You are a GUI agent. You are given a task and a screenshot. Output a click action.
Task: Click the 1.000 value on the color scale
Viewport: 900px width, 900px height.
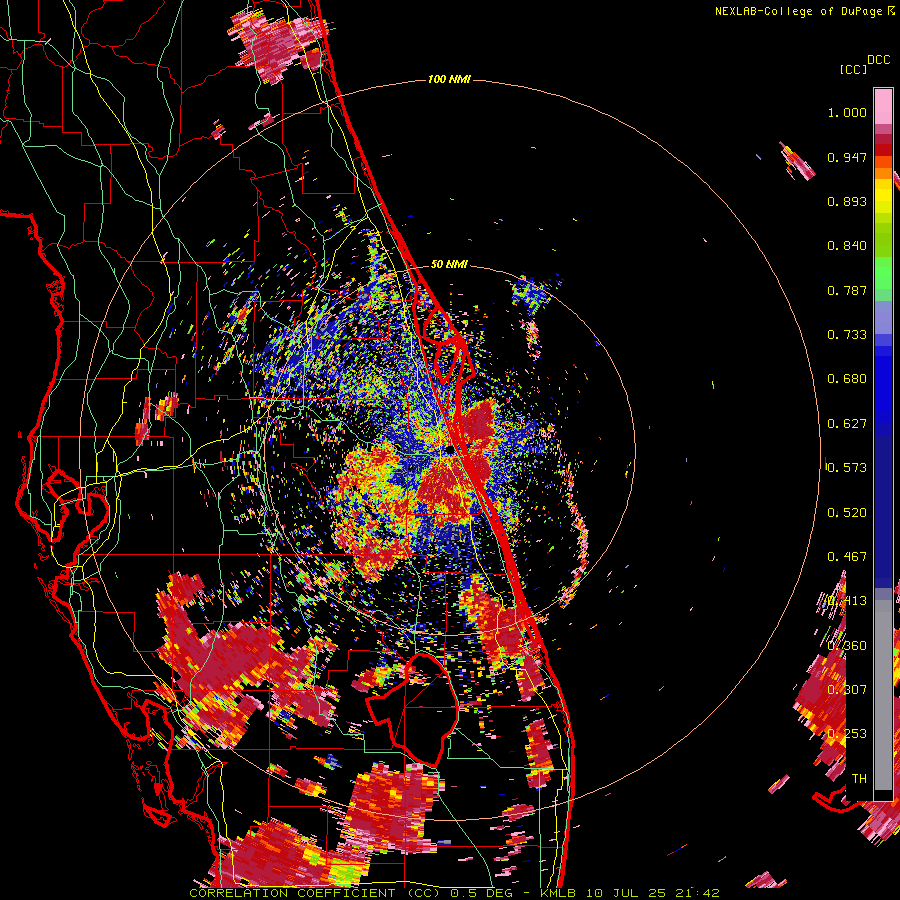click(x=847, y=112)
